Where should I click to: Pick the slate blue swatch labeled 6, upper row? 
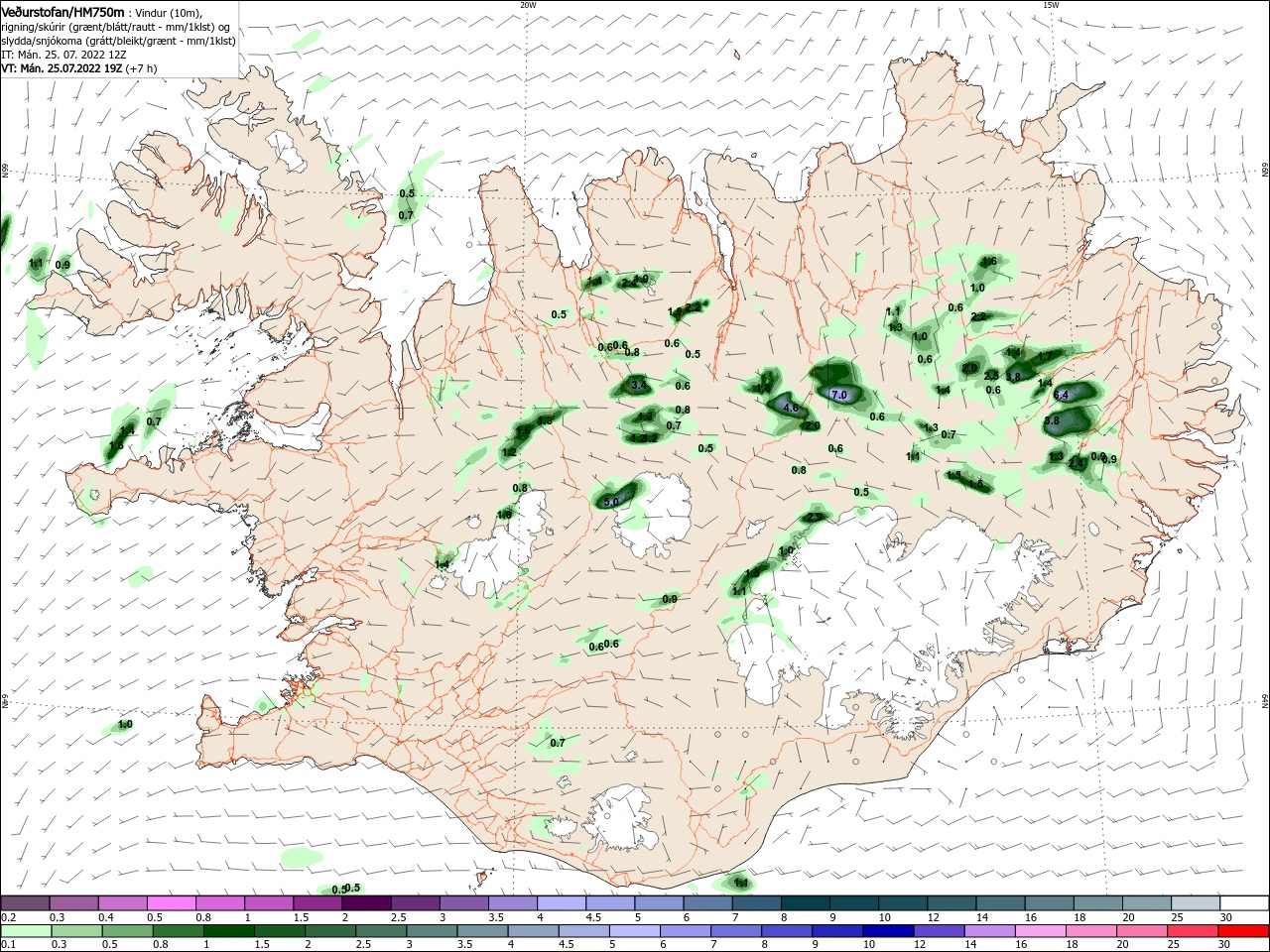(x=708, y=903)
